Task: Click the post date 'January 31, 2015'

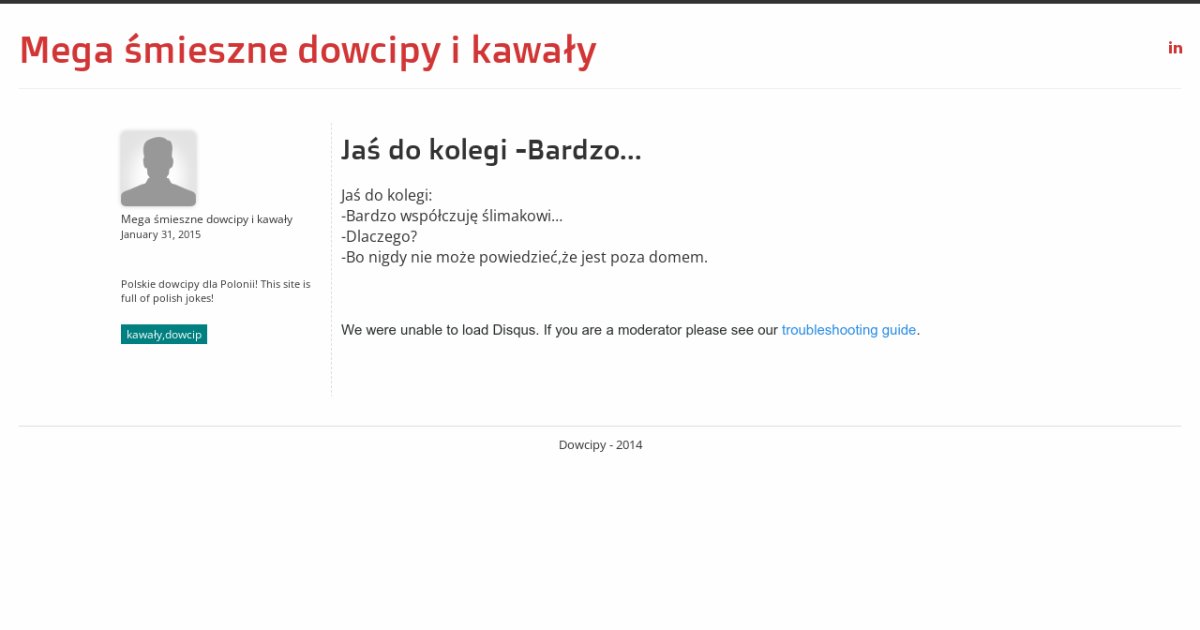Action: click(160, 234)
